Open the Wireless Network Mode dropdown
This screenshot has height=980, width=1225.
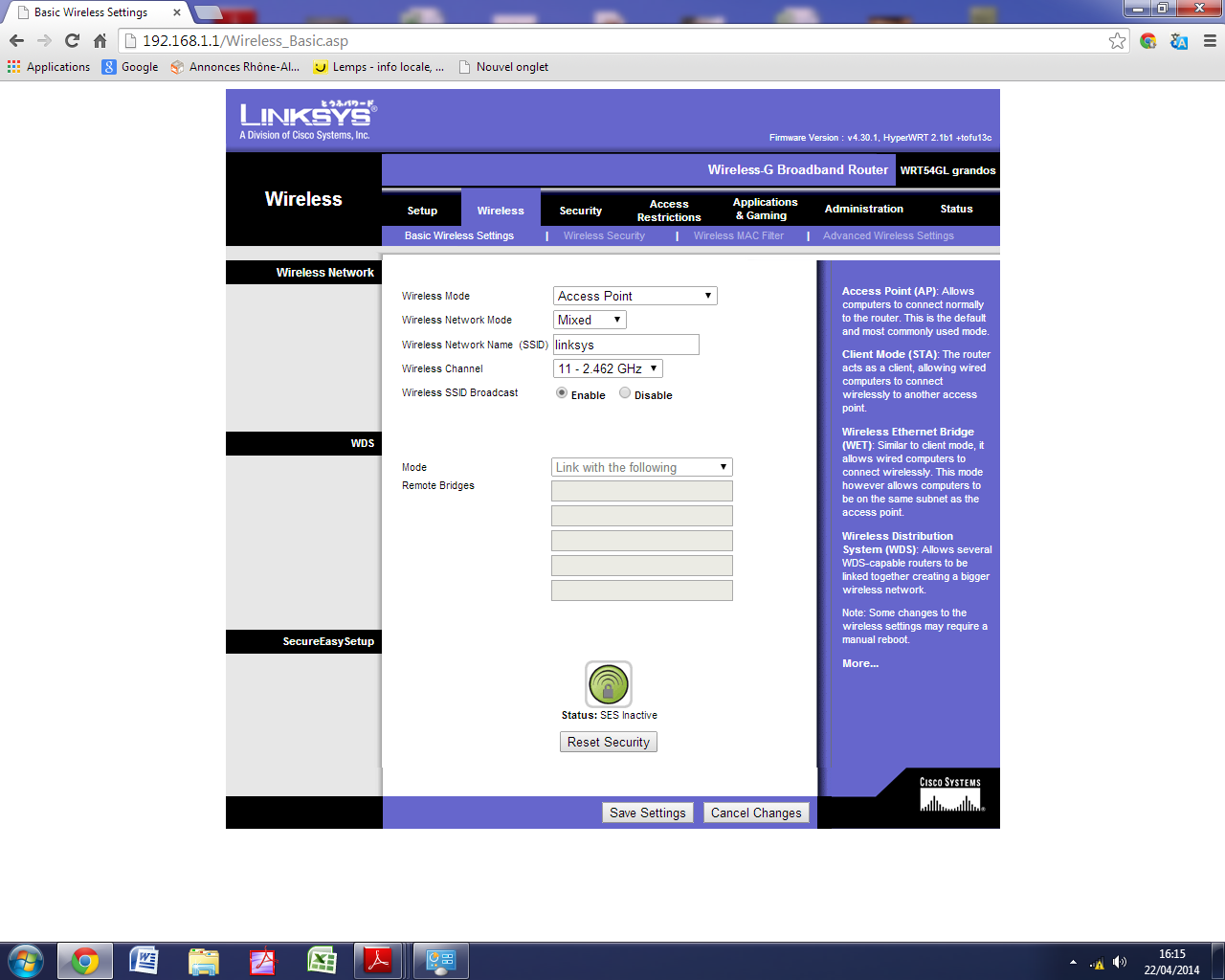590,320
